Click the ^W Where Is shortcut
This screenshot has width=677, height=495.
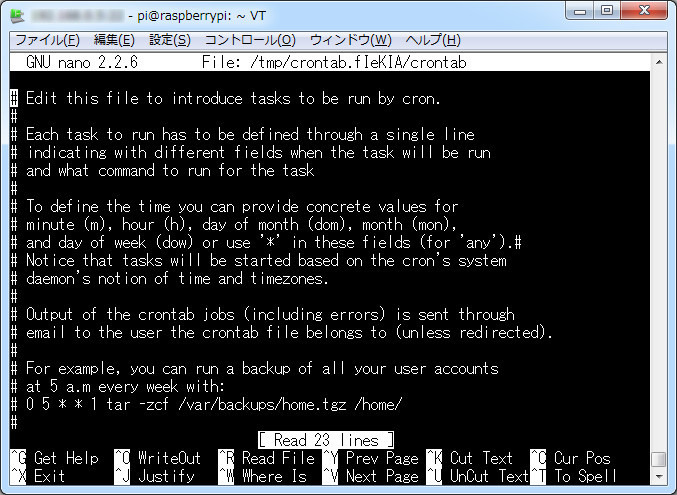click(263, 476)
